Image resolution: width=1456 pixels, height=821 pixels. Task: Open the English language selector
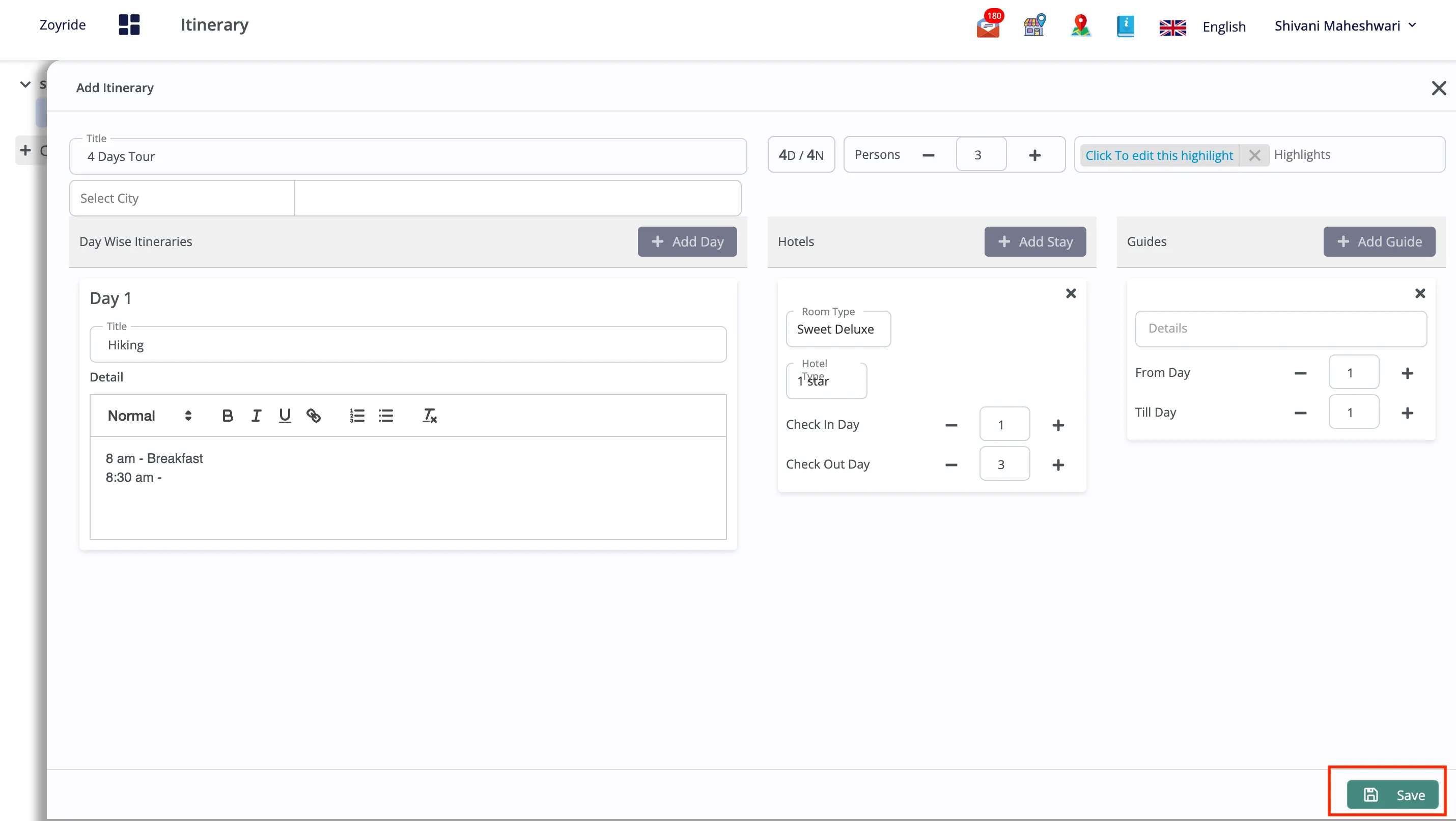click(1224, 26)
